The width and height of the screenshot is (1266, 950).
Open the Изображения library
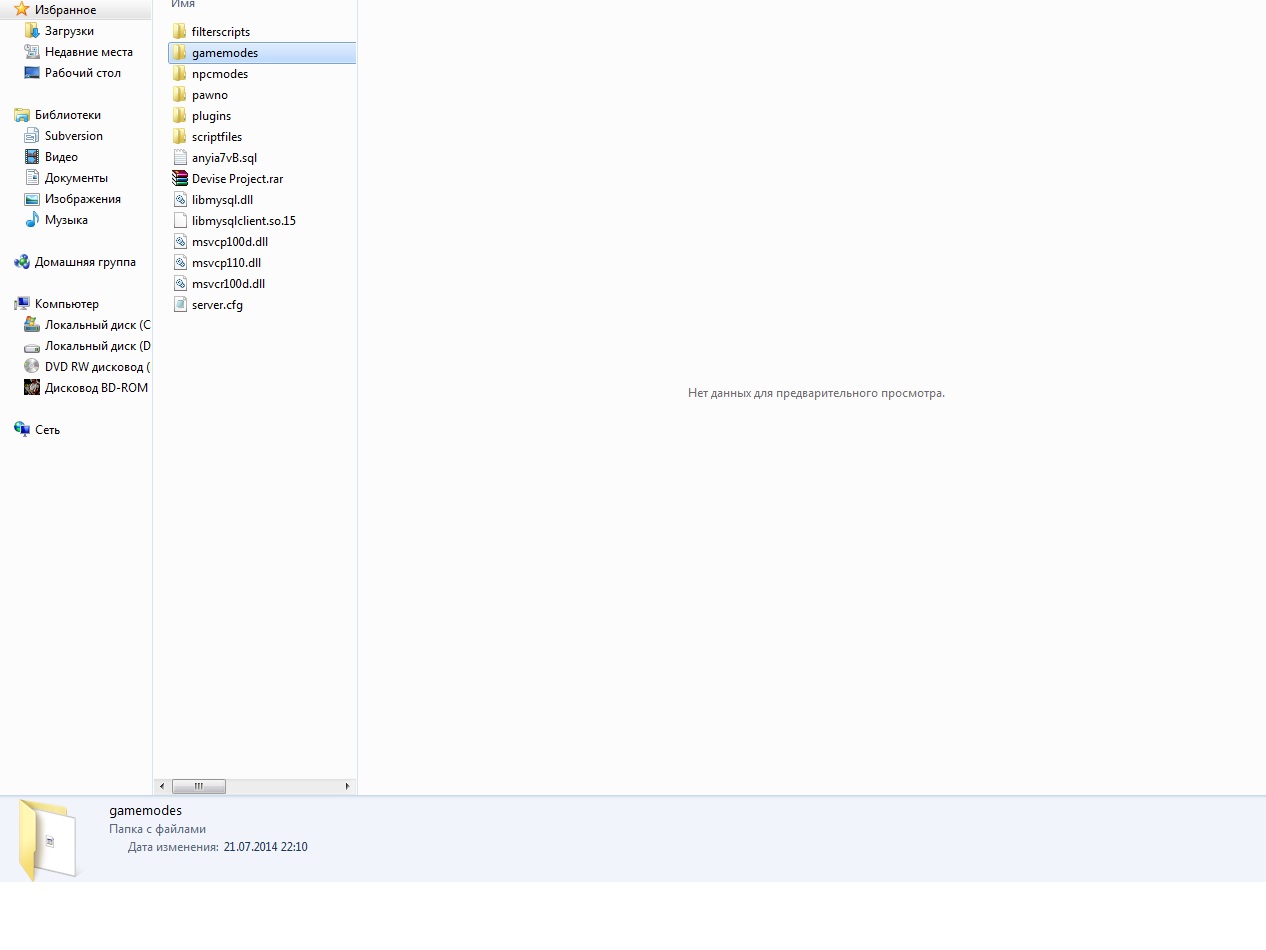[x=83, y=198]
